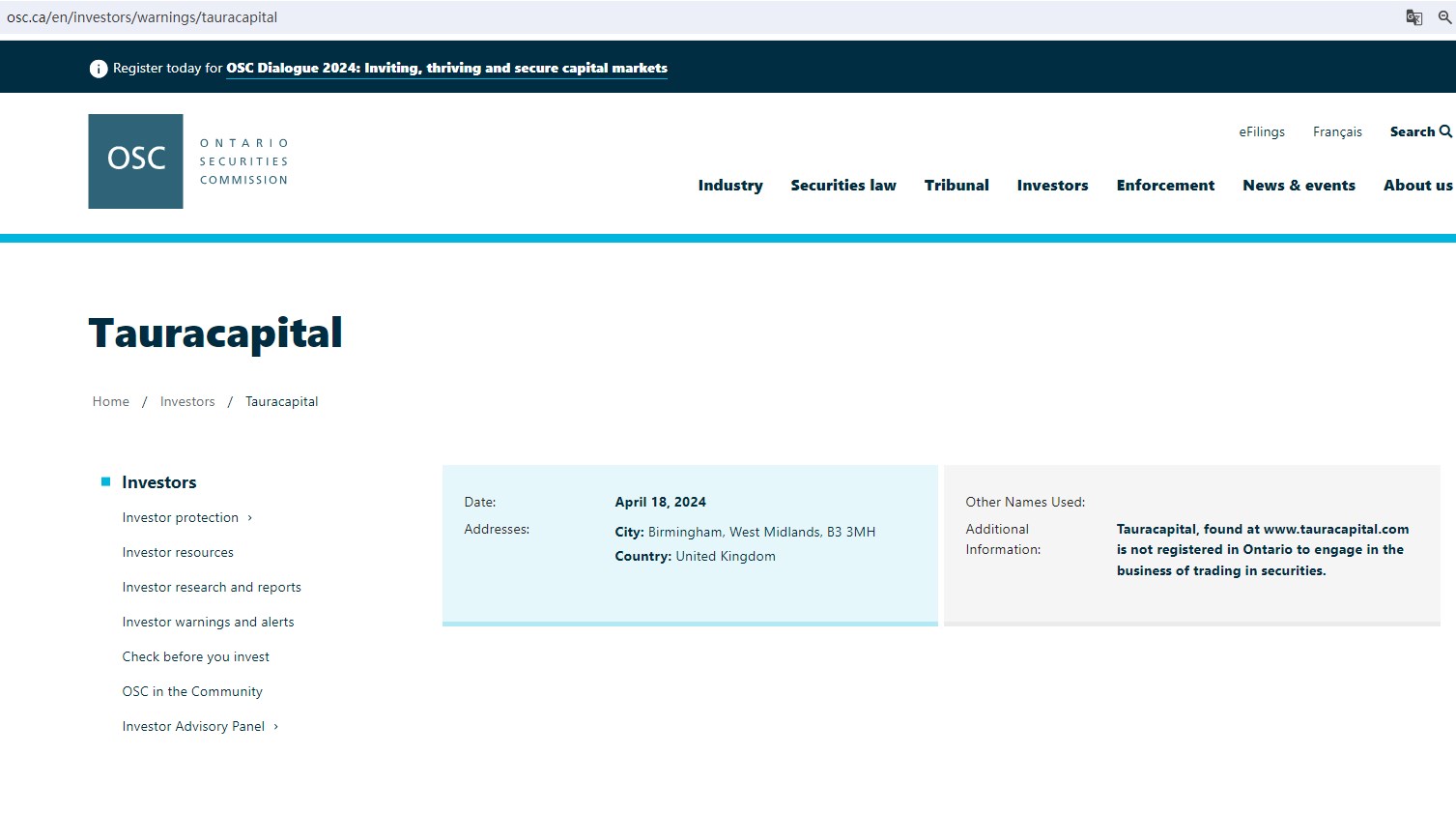Screen dimensions: 1456x813
Task: Go to Investors breadcrumb link
Action: [x=187, y=402]
